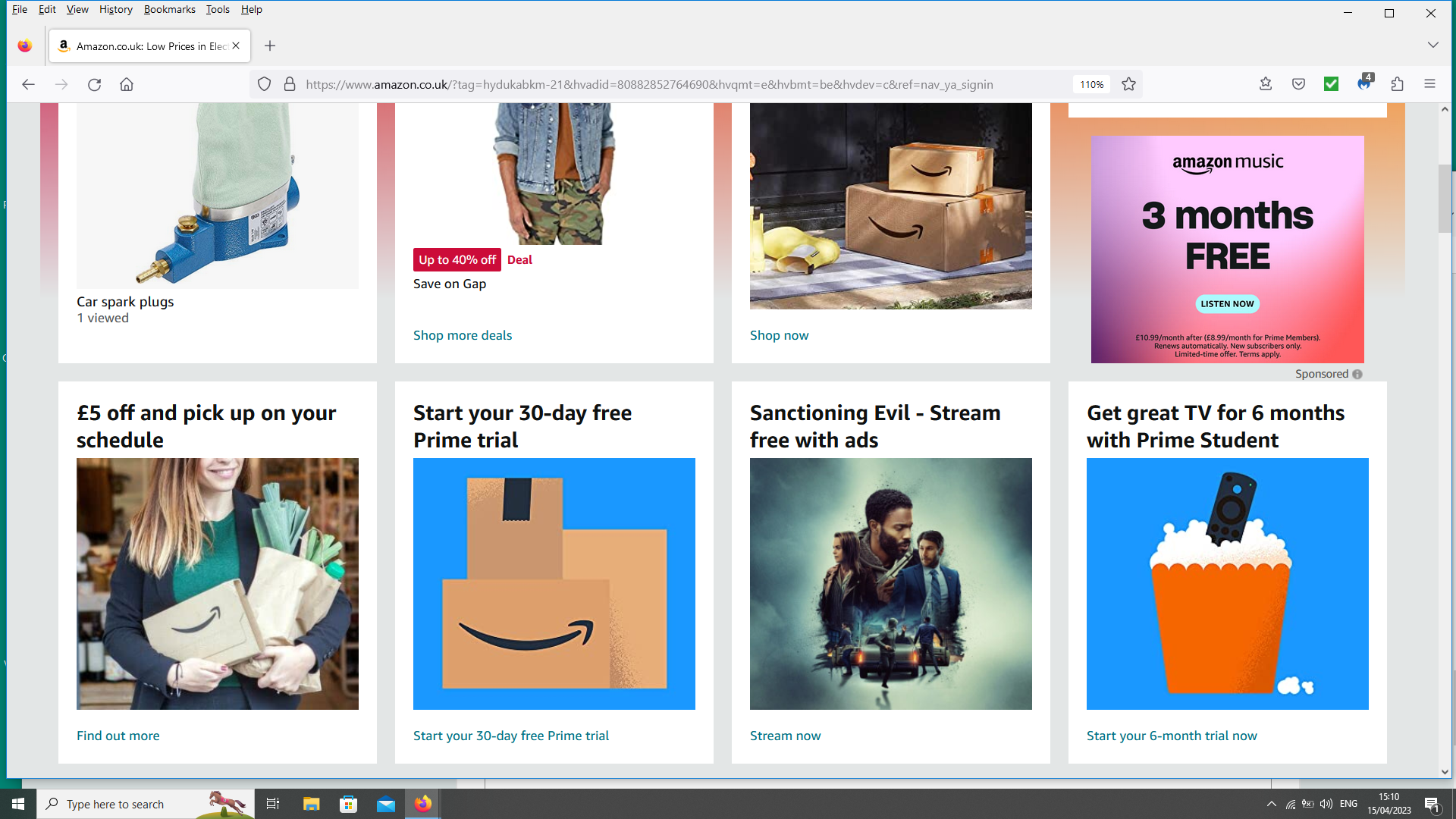The image size is (1456, 819).
Task: Open the Bookmarks menu
Action: click(x=170, y=9)
